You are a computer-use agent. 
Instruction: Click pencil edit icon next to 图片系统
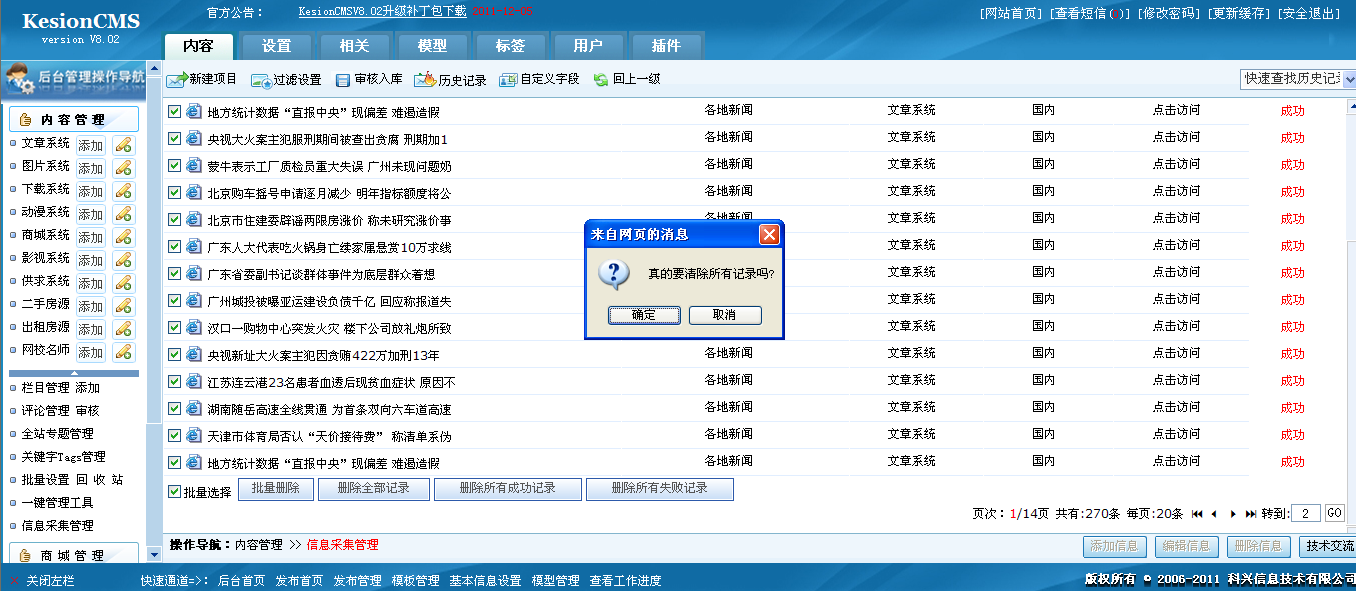click(123, 167)
